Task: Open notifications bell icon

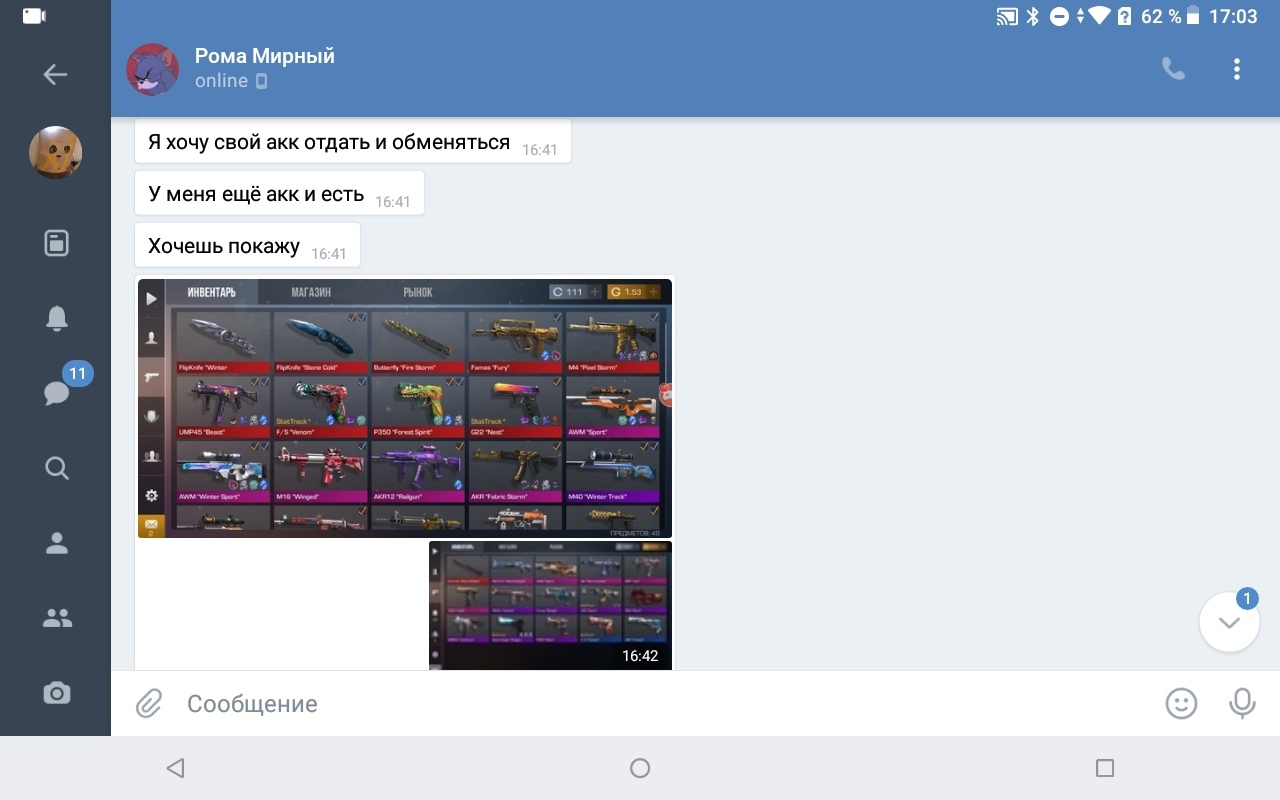Action: click(56, 318)
